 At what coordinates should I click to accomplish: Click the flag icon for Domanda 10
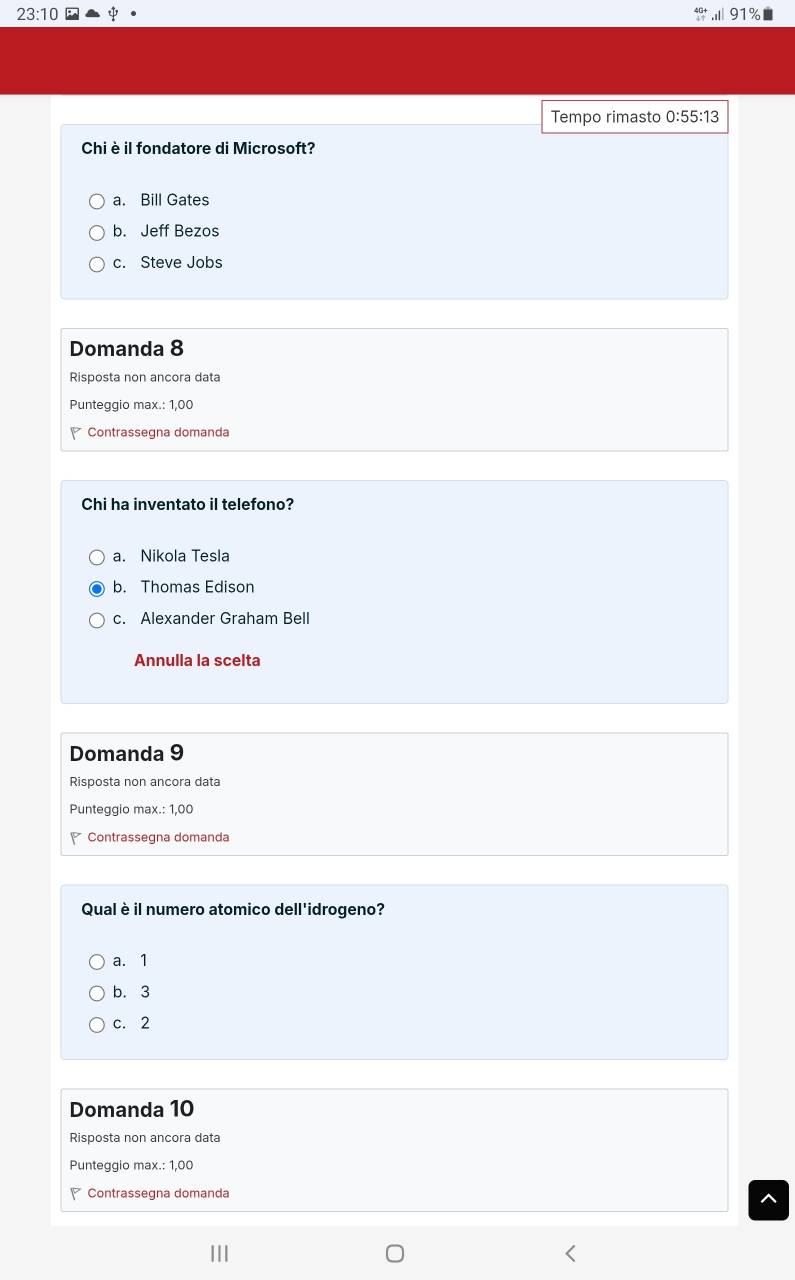pos(76,1194)
